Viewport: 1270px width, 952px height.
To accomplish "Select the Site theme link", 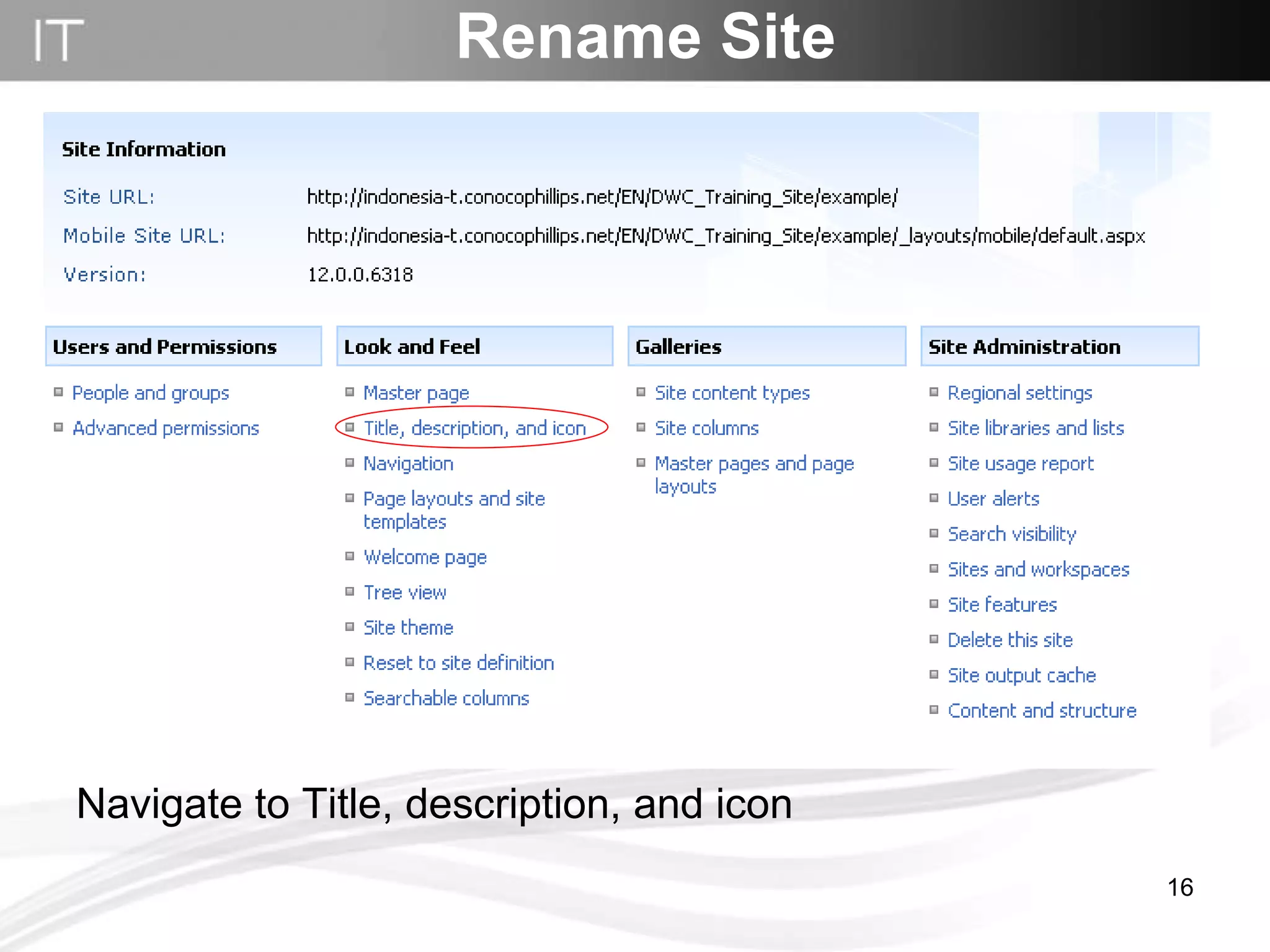I will click(408, 628).
